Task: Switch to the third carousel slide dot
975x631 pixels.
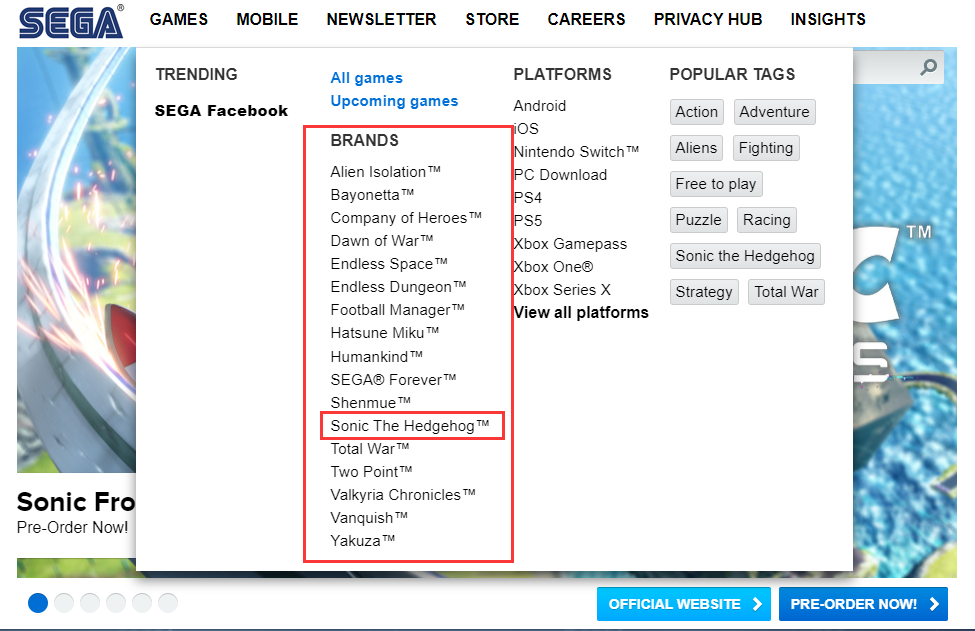Action: pos(90,602)
